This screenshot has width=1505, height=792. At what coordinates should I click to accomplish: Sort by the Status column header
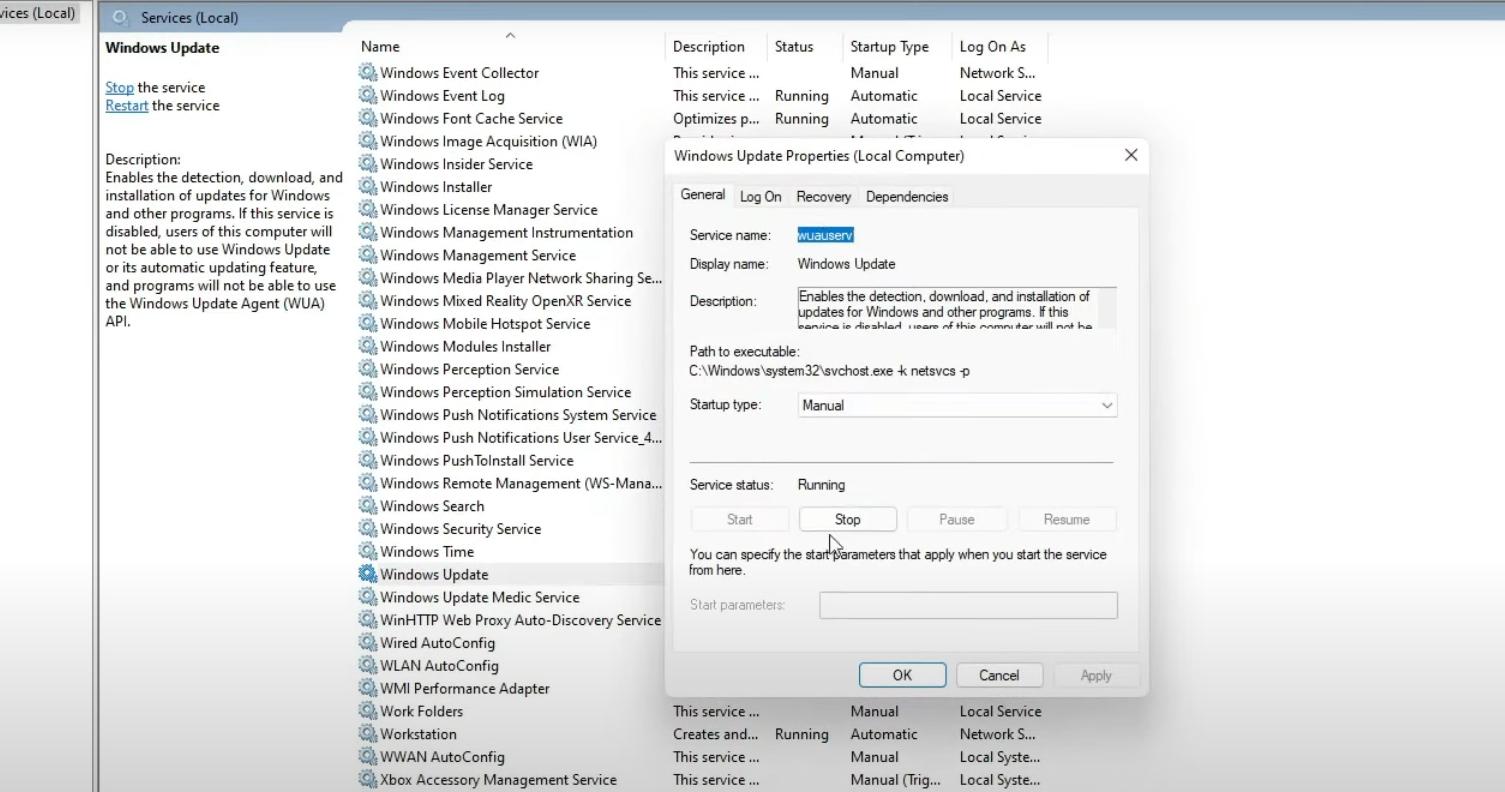[805, 46]
